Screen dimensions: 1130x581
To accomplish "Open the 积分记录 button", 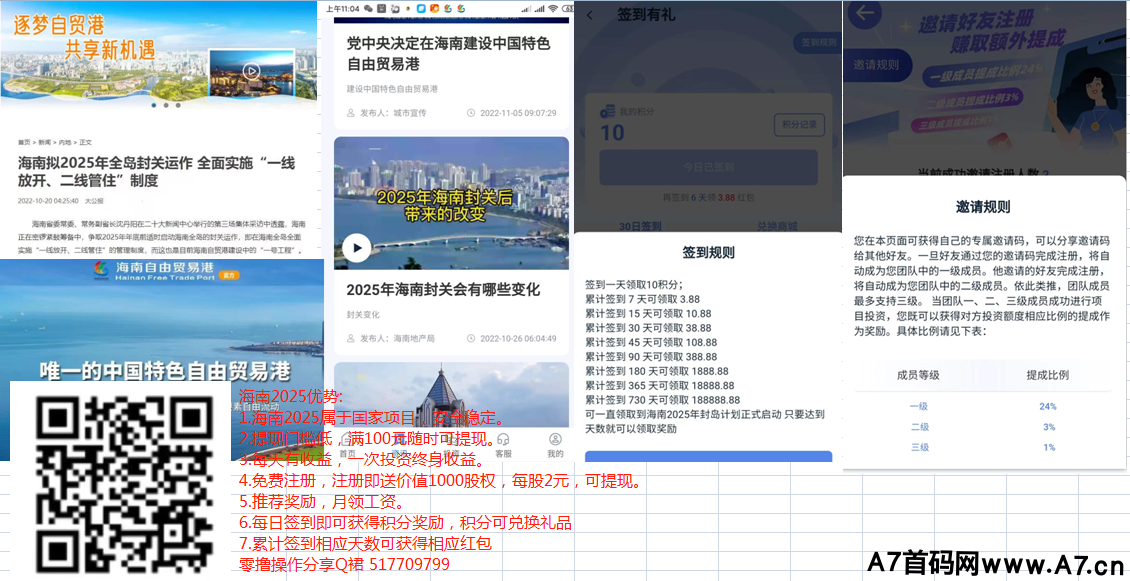I will point(799,125).
